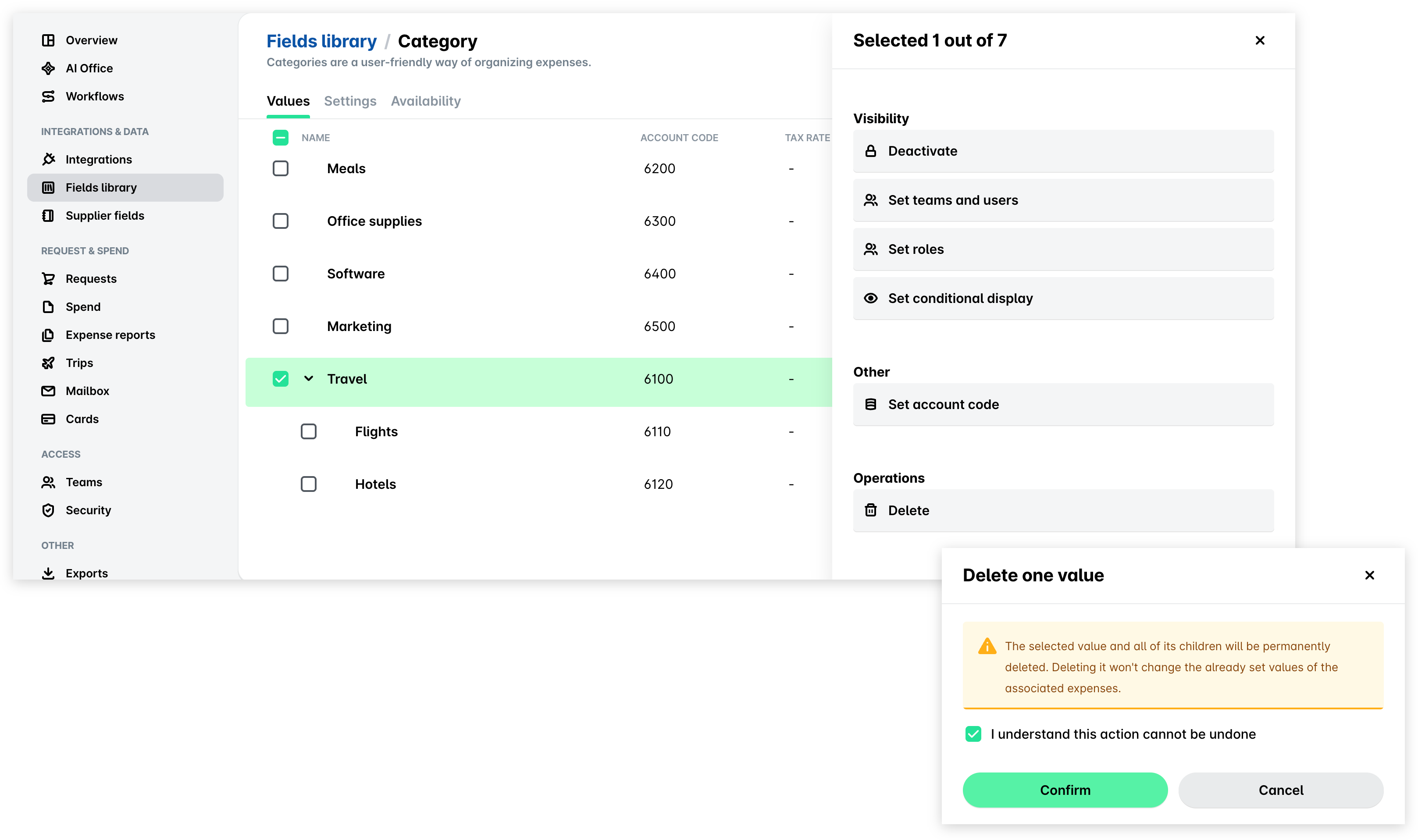Uncheck the Travel row checkbox
Image resolution: width=1418 pixels, height=840 pixels.
(x=280, y=379)
